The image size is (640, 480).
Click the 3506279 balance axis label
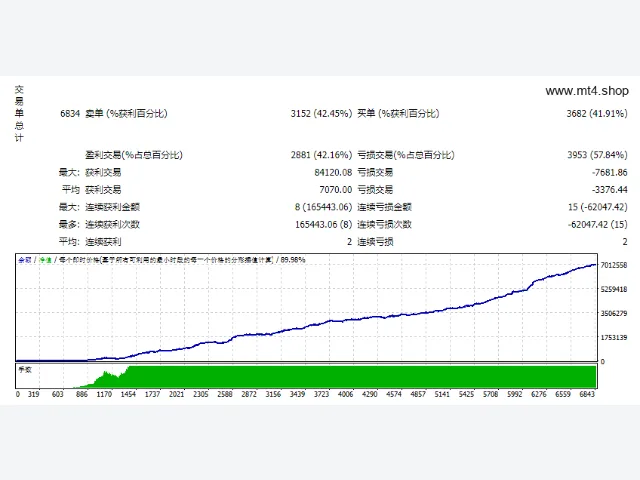coord(613,313)
